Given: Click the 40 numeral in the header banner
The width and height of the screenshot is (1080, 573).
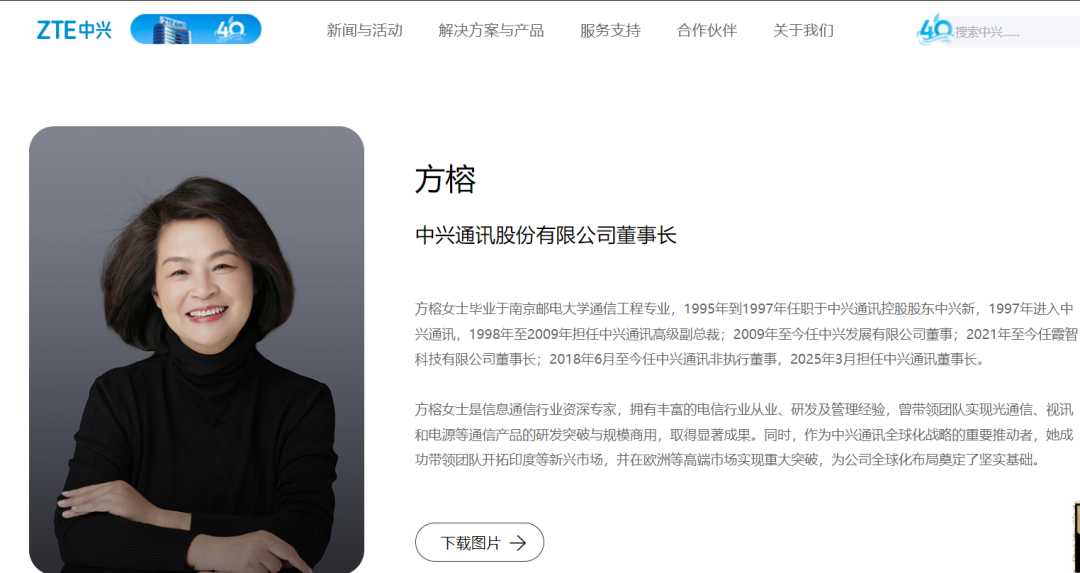Looking at the screenshot, I should [x=230, y=30].
